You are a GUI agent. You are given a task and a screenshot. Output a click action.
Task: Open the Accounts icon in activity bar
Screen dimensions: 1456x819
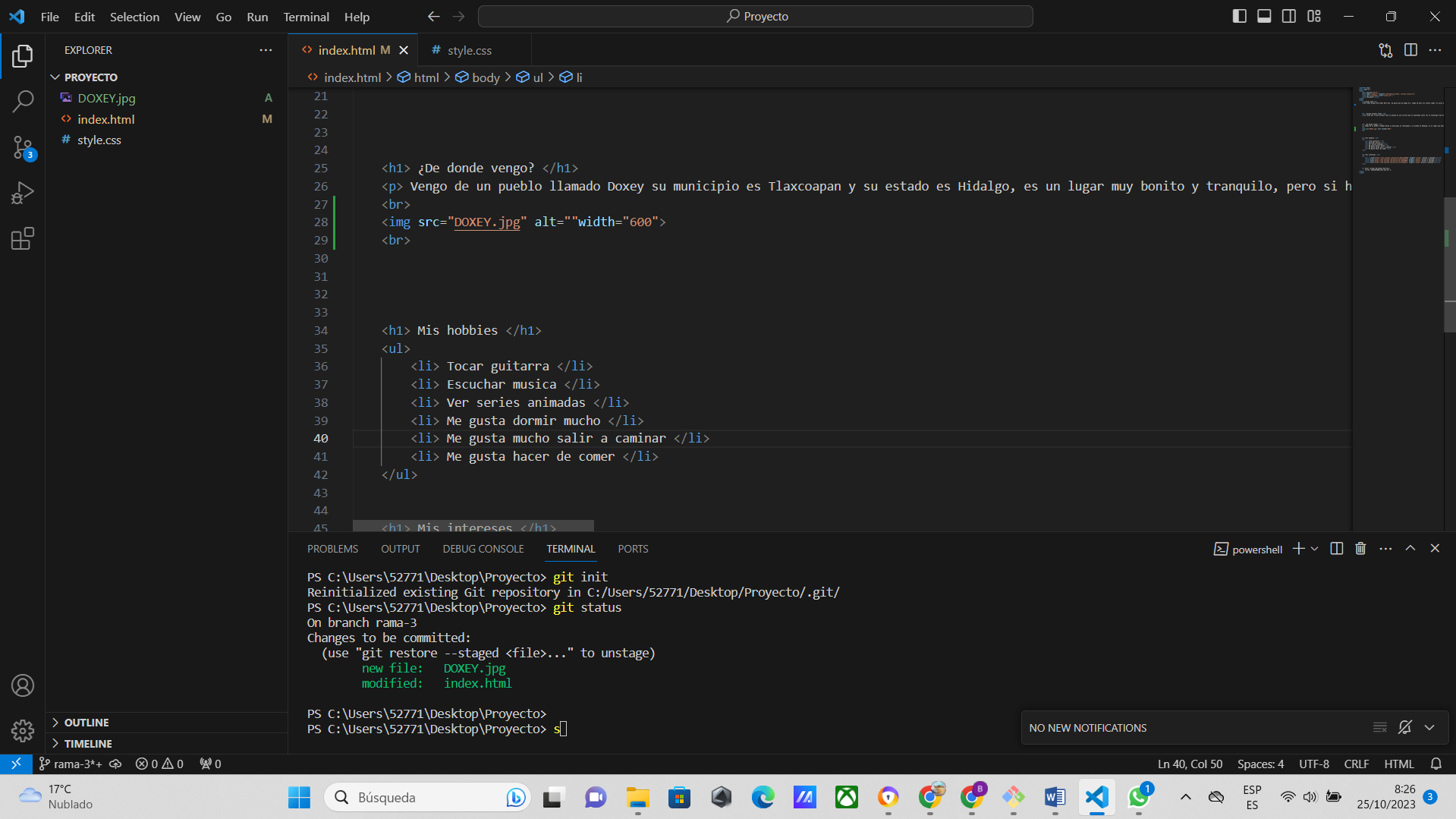[23, 685]
